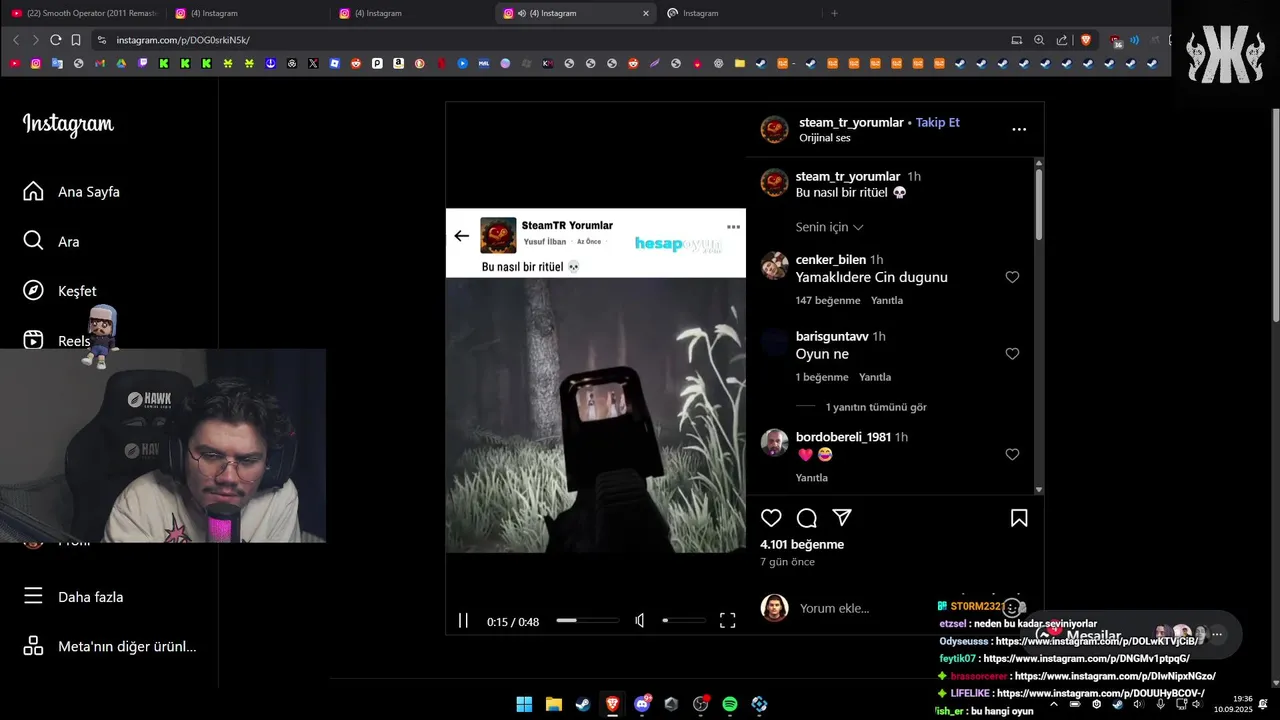Open Steam from taskbar

click(x=582, y=704)
